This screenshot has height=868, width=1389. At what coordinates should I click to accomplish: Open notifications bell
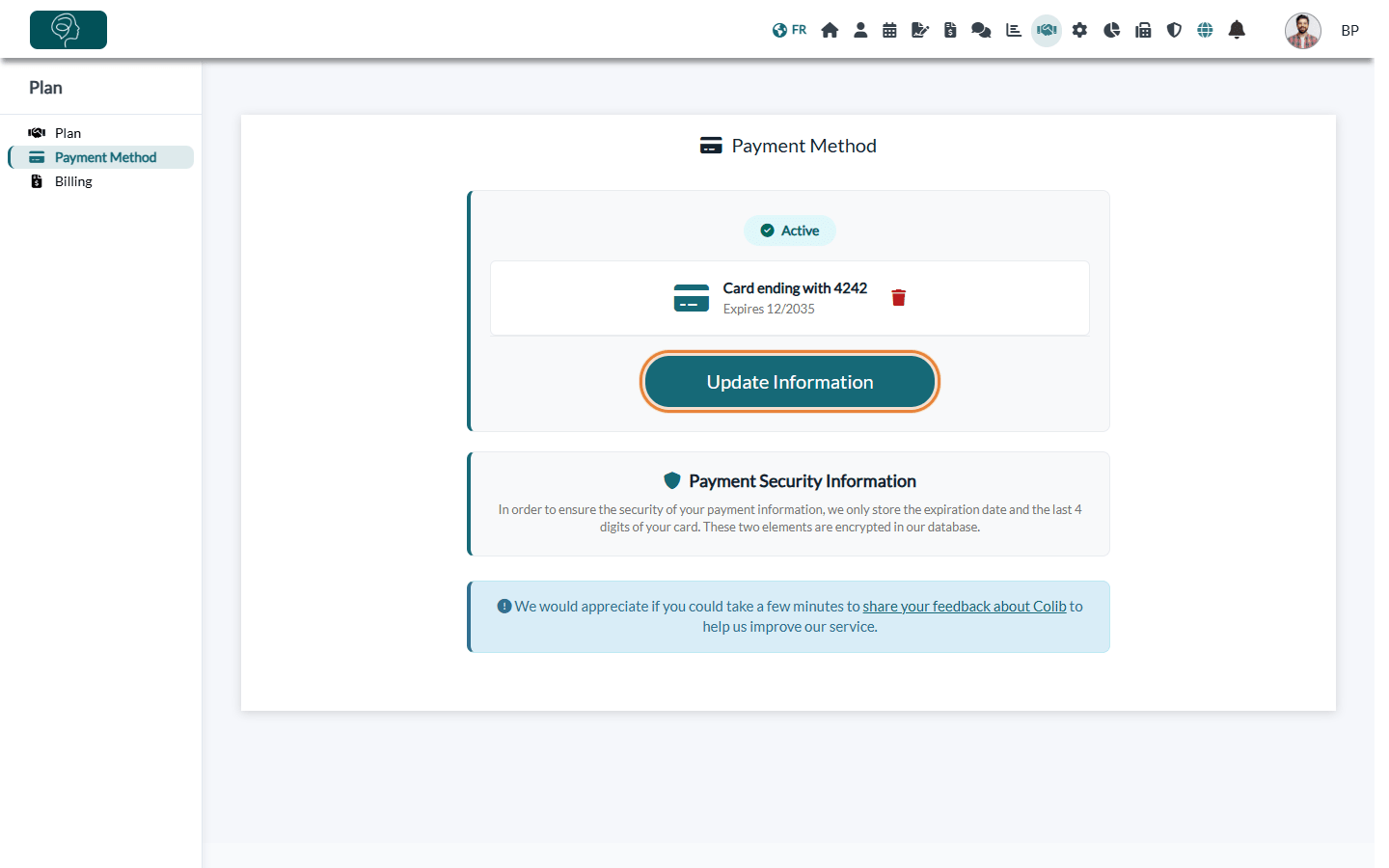pos(1237,30)
